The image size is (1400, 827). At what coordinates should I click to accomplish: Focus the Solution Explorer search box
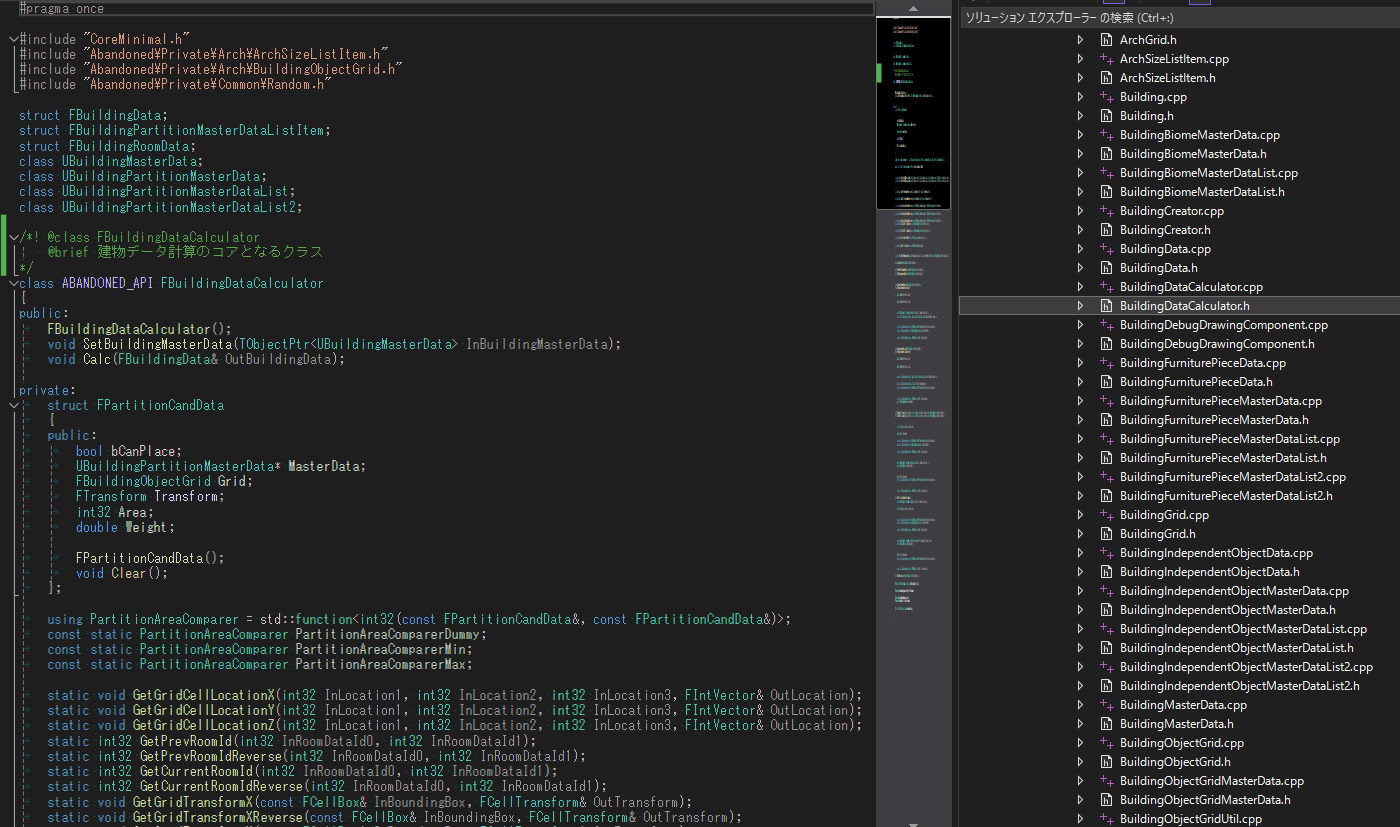1179,18
